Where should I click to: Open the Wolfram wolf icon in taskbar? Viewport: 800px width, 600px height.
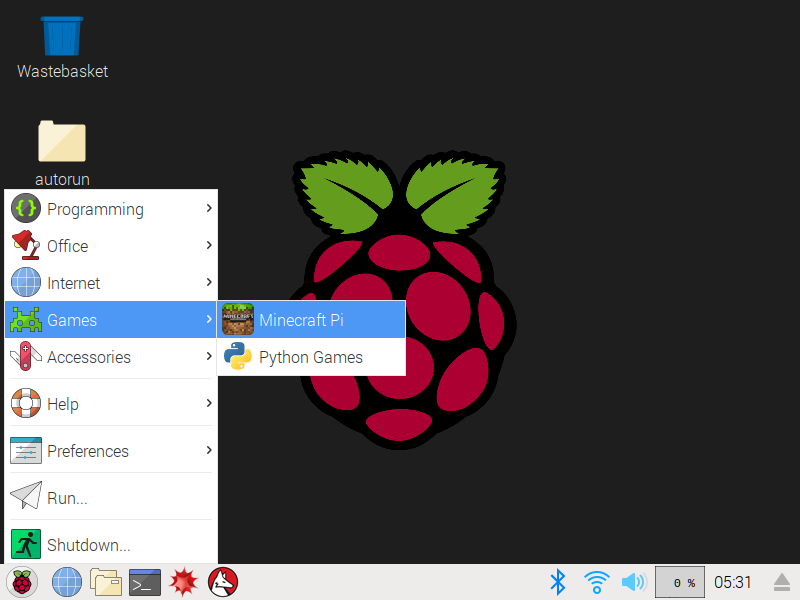223,582
